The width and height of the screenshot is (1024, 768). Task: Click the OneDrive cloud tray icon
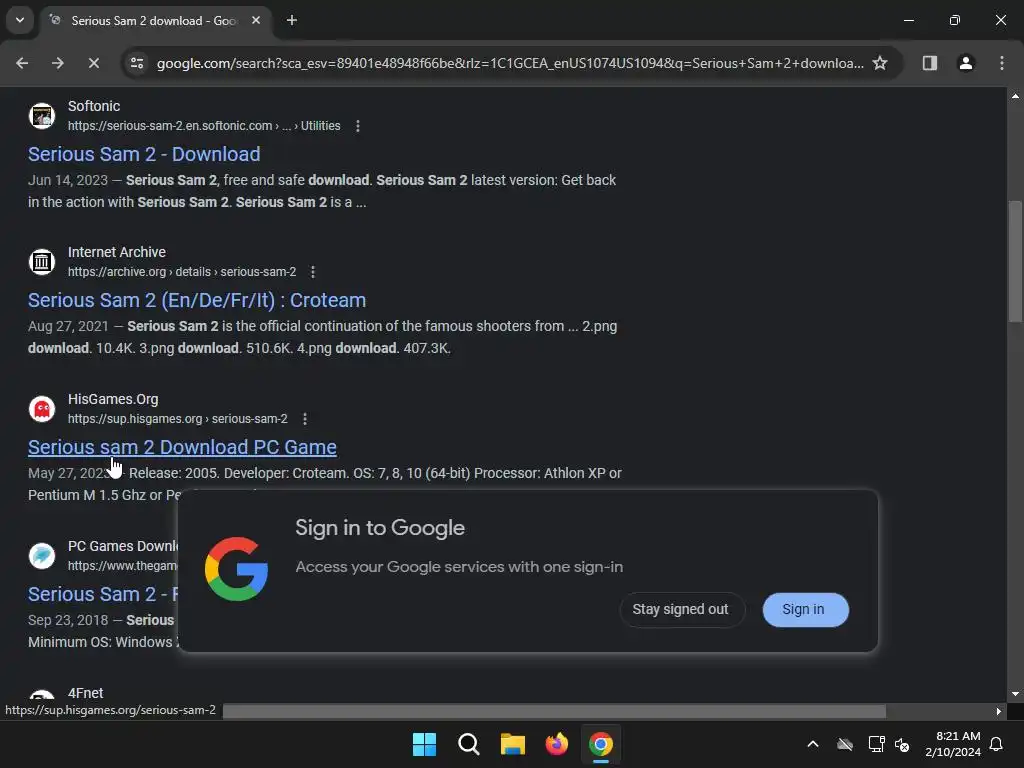(x=845, y=744)
